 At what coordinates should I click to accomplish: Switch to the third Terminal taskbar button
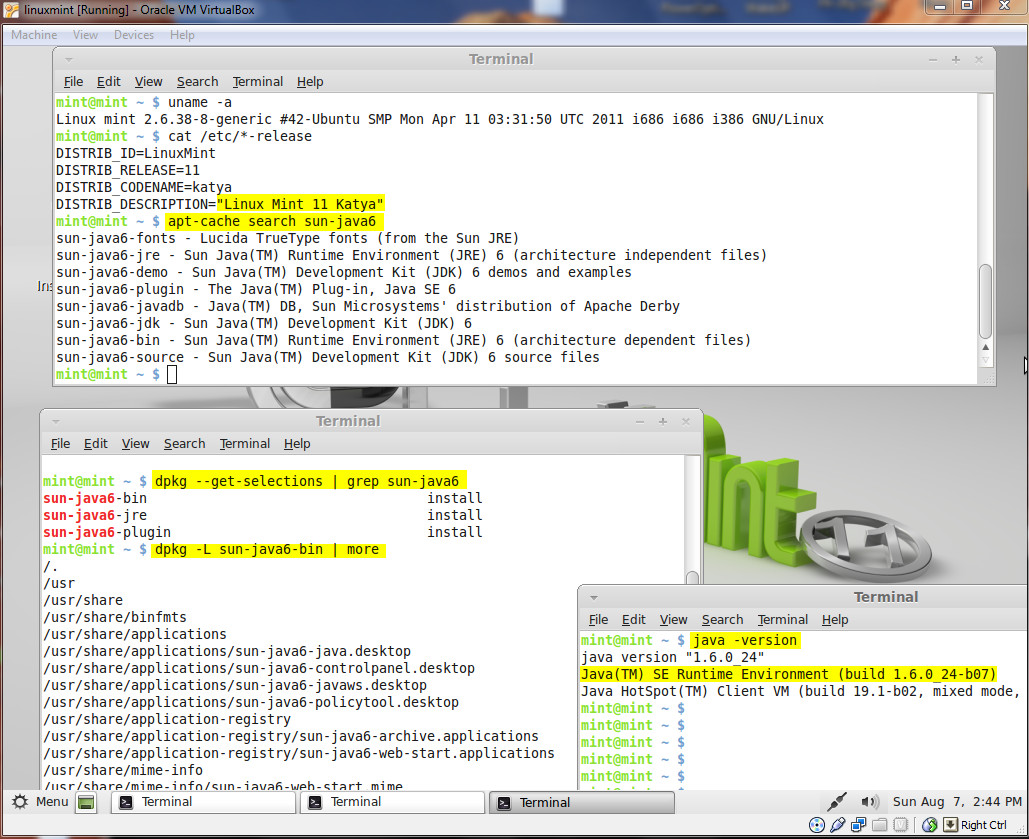tap(581, 802)
